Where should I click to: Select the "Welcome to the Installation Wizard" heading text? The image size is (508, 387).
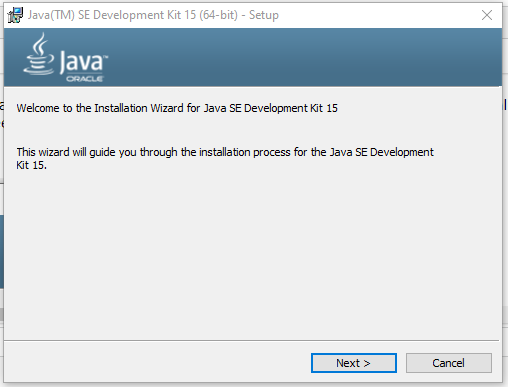point(177,108)
